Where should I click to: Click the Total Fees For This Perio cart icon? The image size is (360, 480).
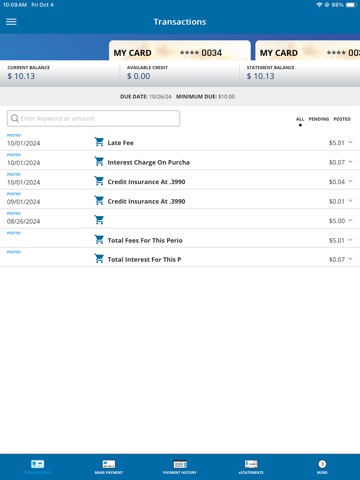pos(99,240)
